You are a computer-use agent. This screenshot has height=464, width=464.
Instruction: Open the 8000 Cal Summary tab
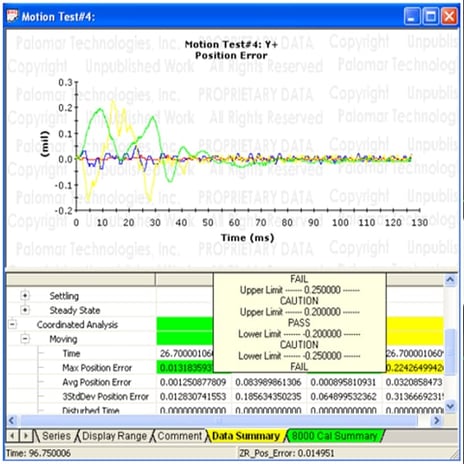(x=335, y=436)
